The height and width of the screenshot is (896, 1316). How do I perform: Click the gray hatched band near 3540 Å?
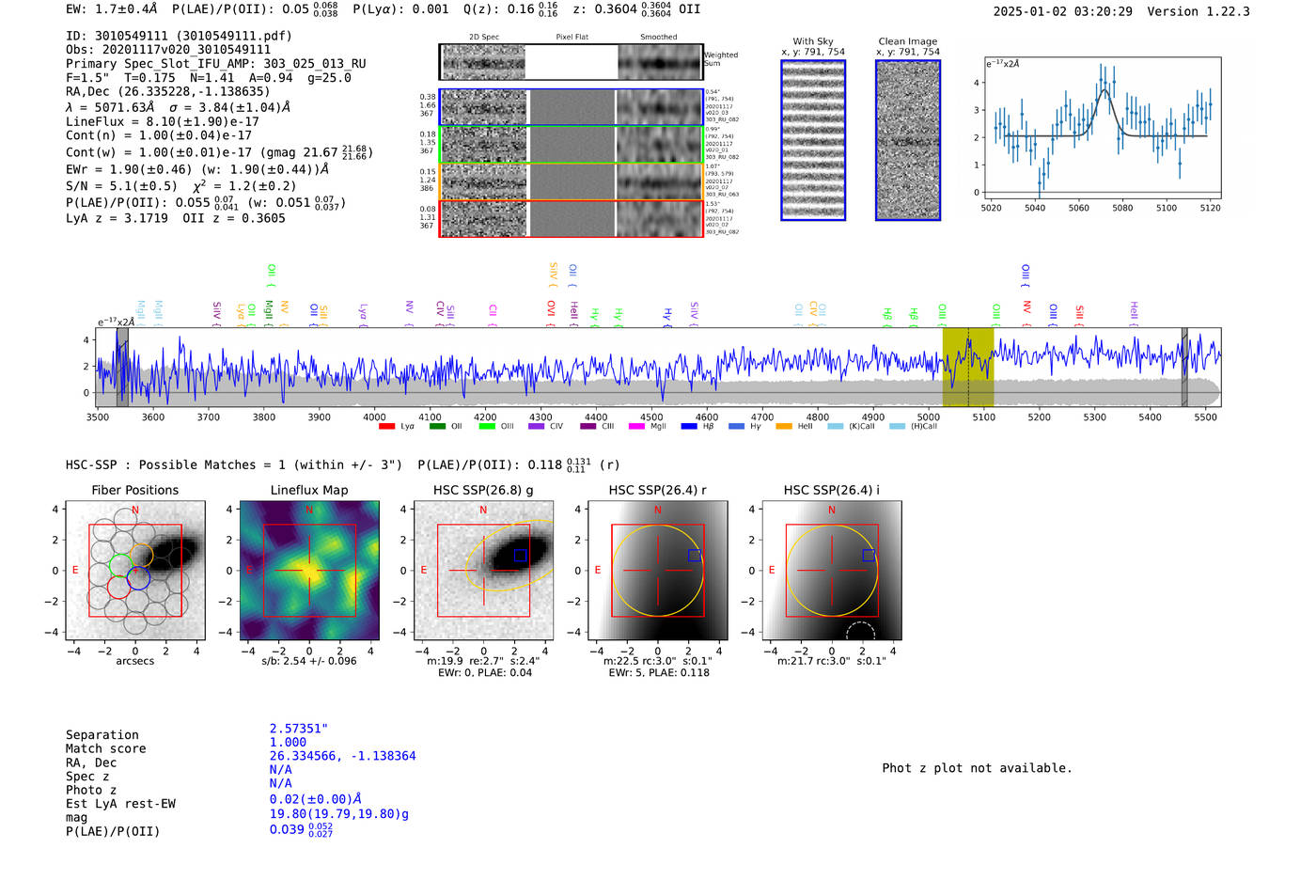[x=122, y=367]
